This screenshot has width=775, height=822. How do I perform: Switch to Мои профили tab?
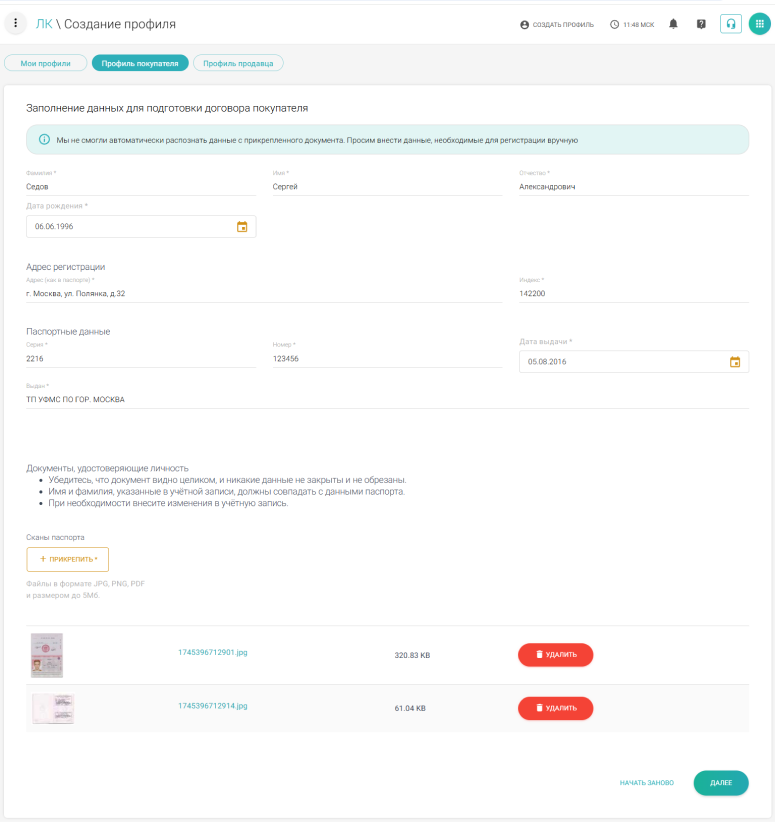pos(46,63)
